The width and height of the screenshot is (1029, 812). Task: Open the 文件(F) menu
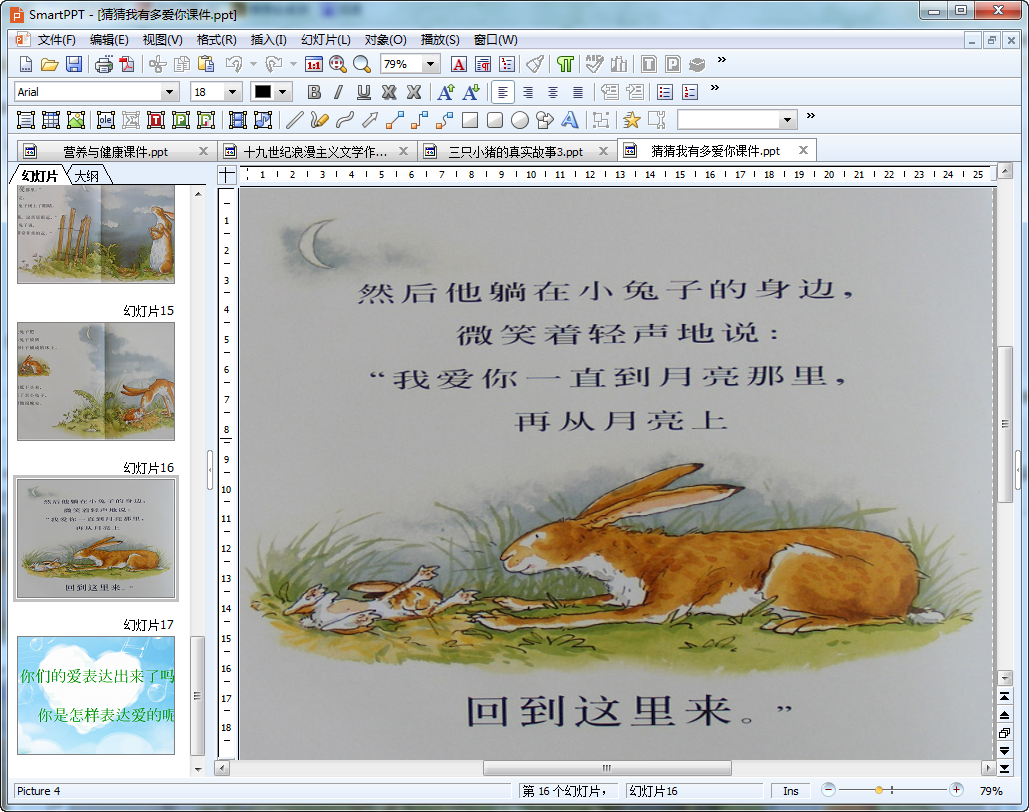pyautogui.click(x=56, y=40)
